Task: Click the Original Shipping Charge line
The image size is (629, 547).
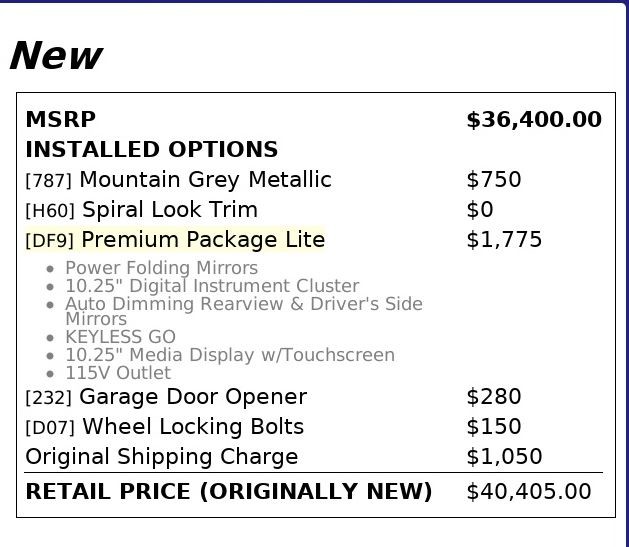Action: coord(161,457)
